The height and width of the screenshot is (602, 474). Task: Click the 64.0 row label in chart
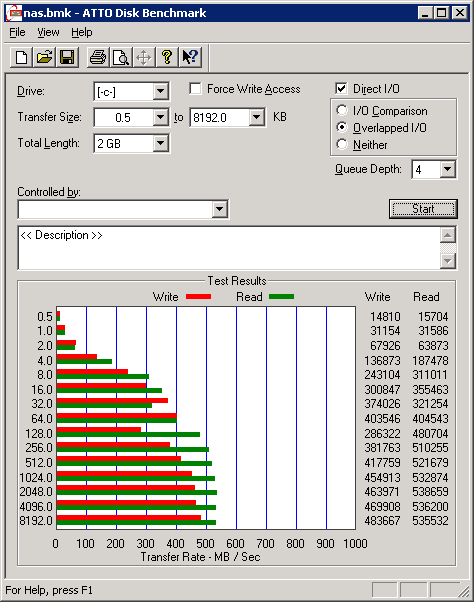click(42, 418)
